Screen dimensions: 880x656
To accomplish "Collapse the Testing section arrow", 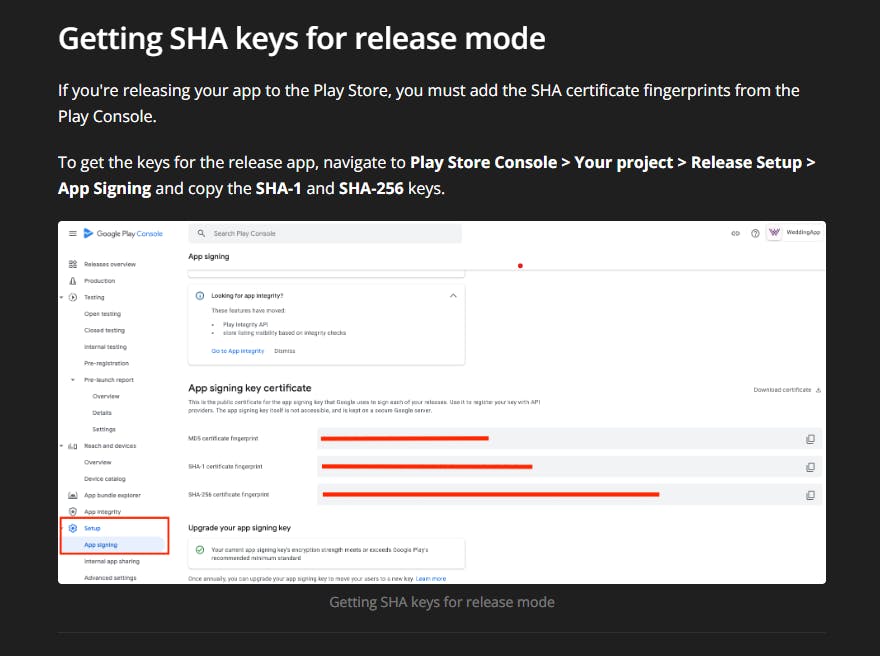I will coord(62,297).
